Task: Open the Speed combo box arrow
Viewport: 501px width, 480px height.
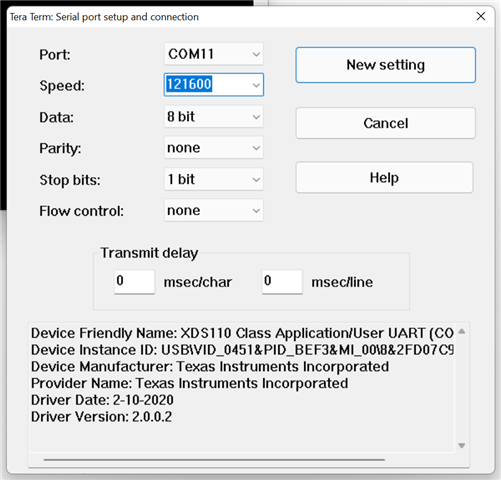Action: (x=256, y=85)
